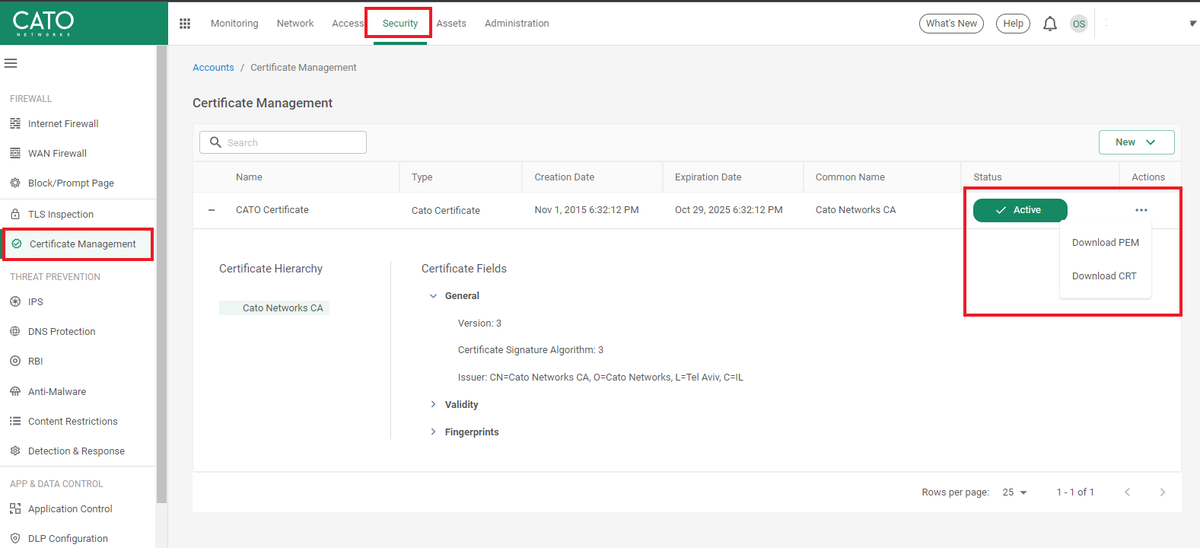
Task: Open the Monitoring menu
Action: pyautogui.click(x=234, y=23)
